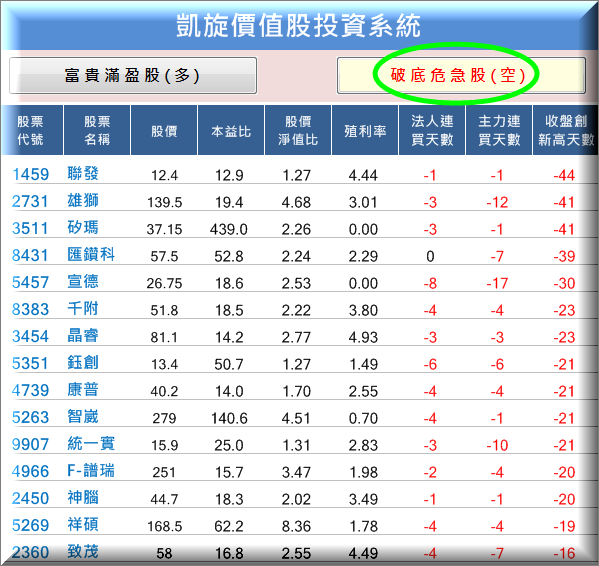Select the 0 value in the 匯鑽科 row
This screenshot has height=566, width=599.
click(x=430, y=256)
